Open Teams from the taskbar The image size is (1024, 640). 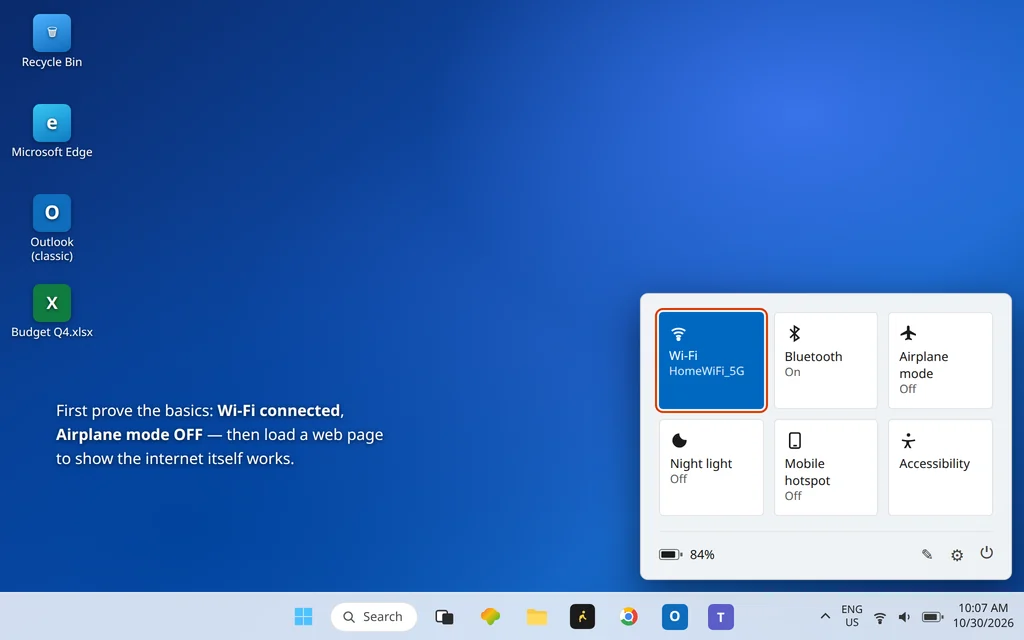[x=720, y=616]
